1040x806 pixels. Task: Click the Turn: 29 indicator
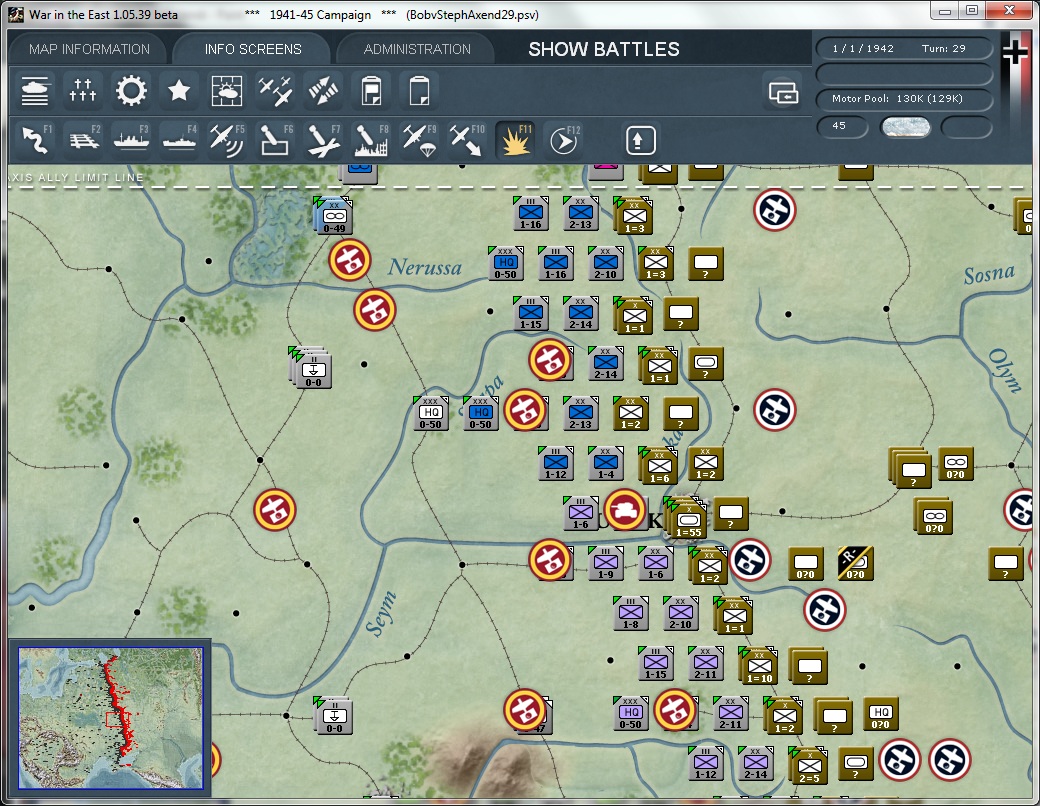coord(943,48)
